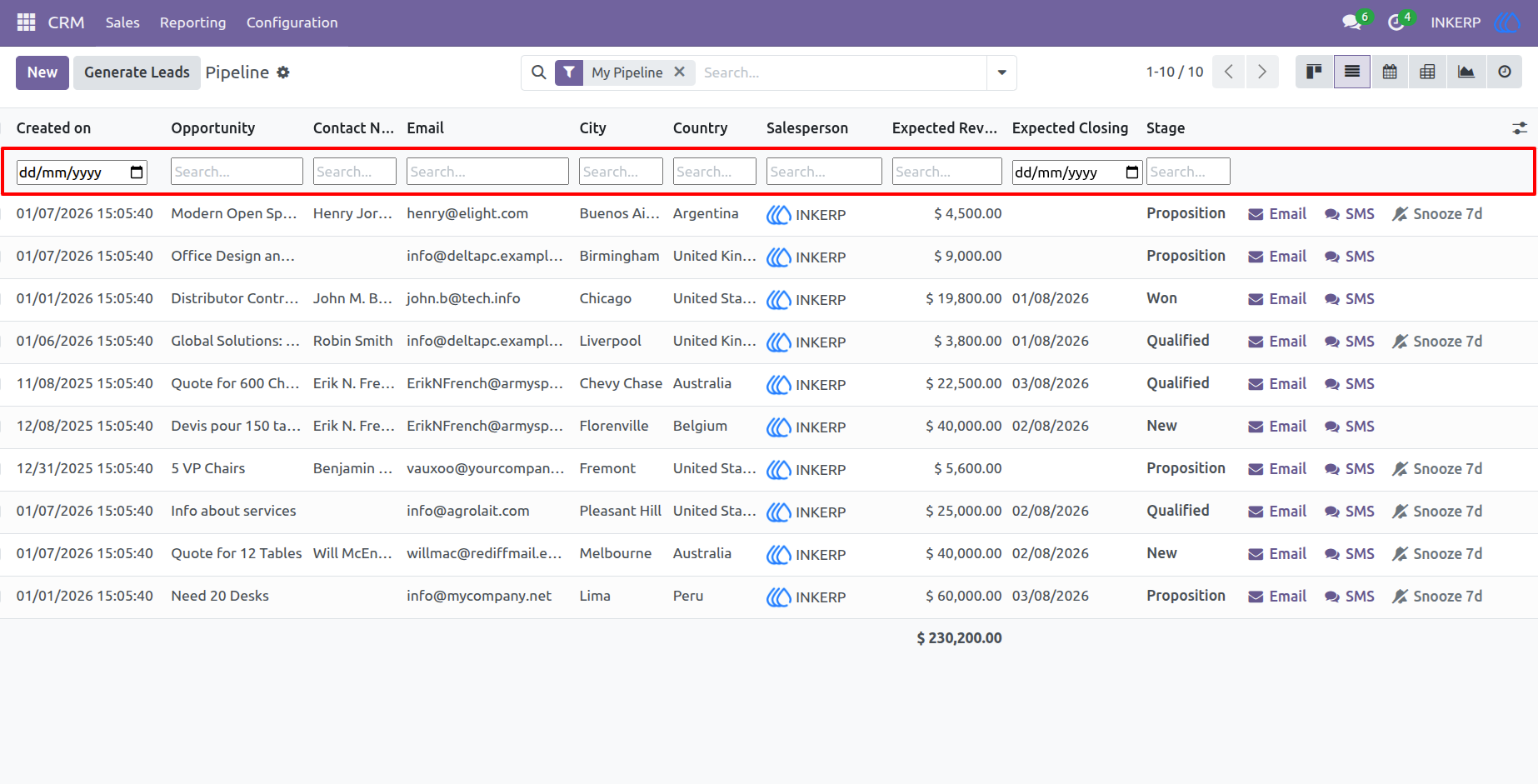Viewport: 1538px width, 784px height.
Task: Send SMS for Distributor Contract row
Action: click(x=1350, y=299)
